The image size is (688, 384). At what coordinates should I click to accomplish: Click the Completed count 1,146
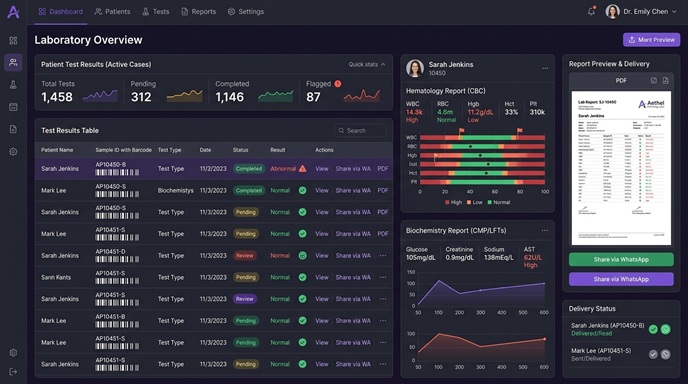pos(229,97)
